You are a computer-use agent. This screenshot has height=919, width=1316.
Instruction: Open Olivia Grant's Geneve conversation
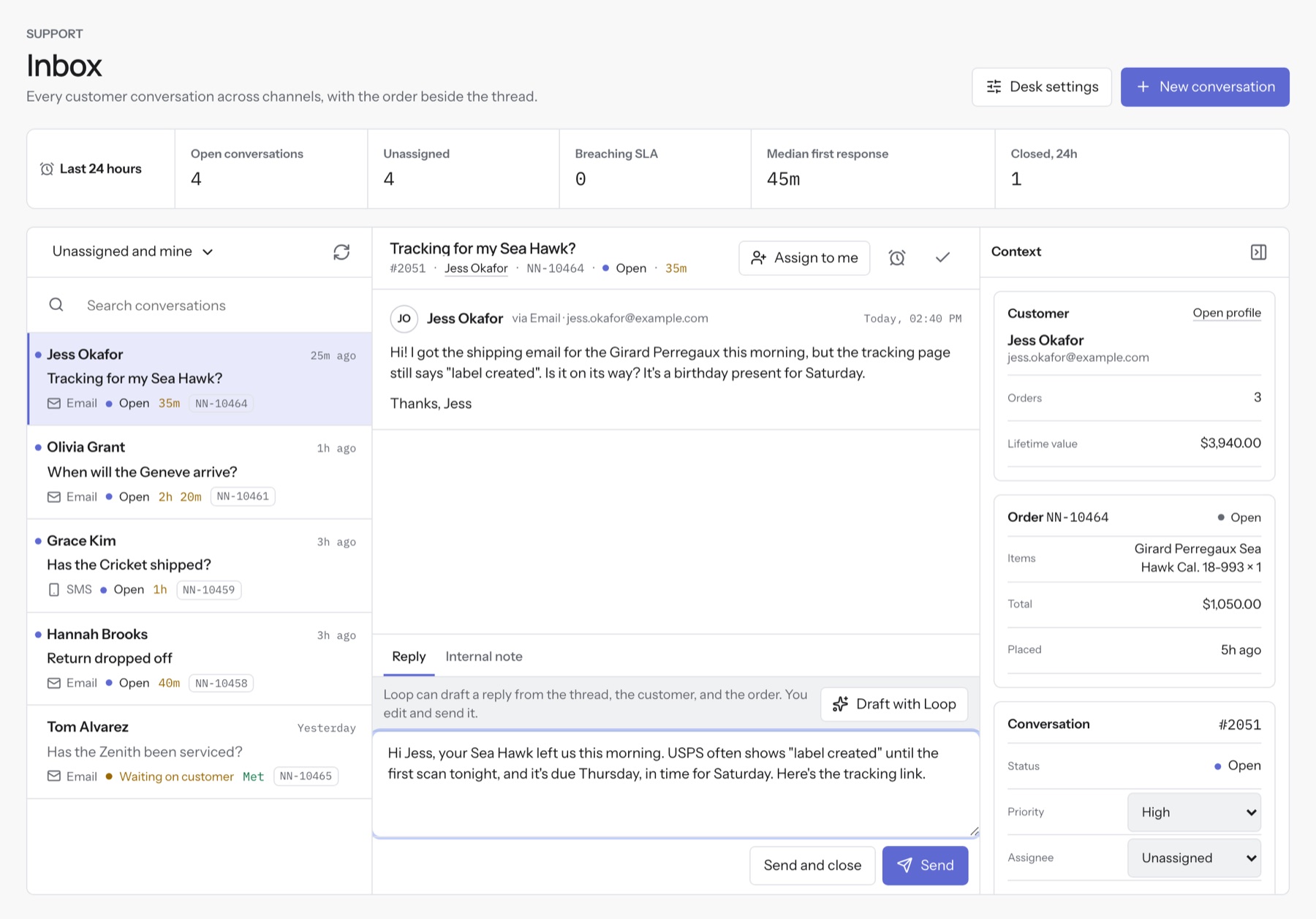pos(200,472)
